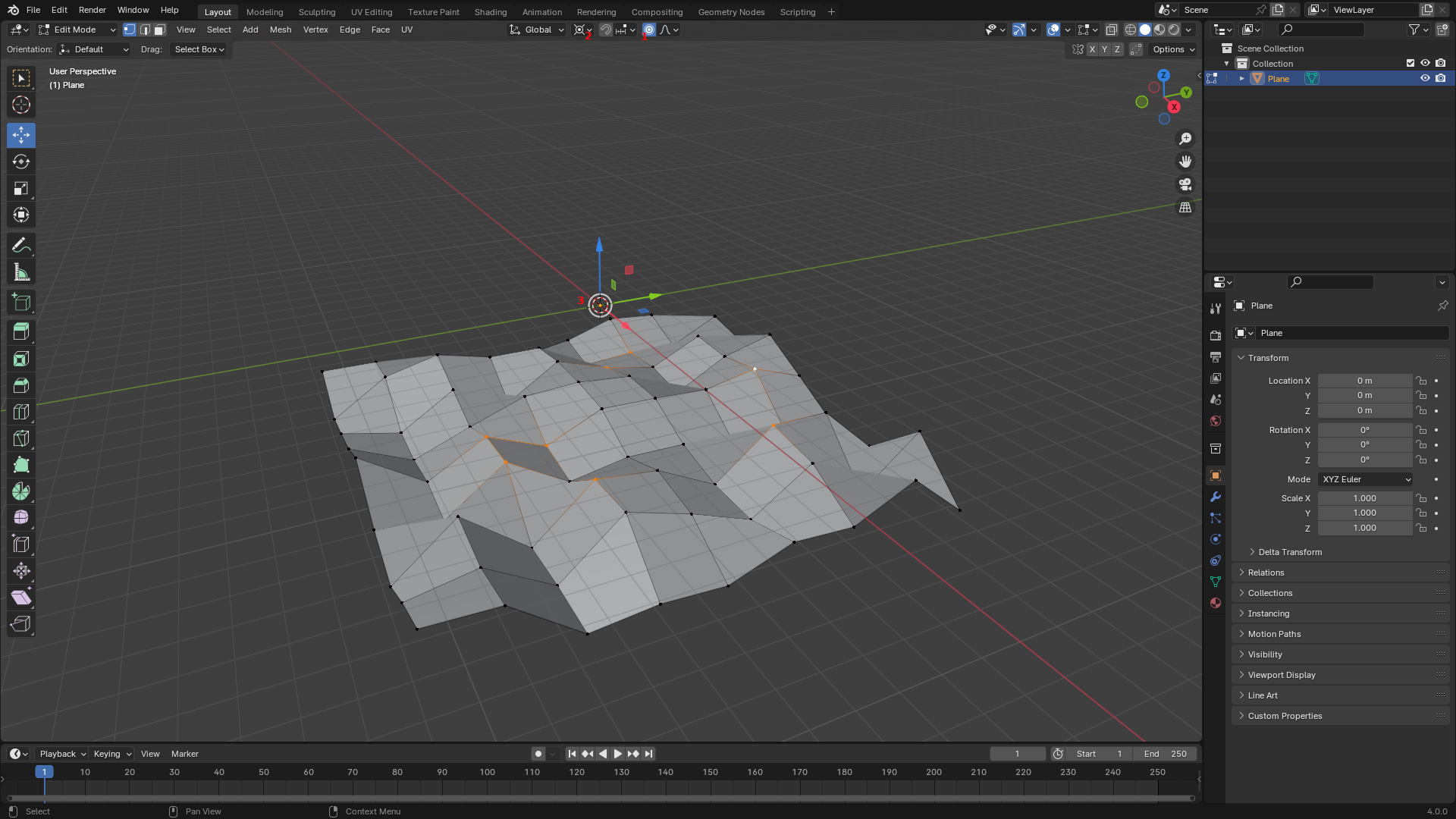The height and width of the screenshot is (819, 1456).
Task: Expand the Viewport Display panel
Action: 1282,675
